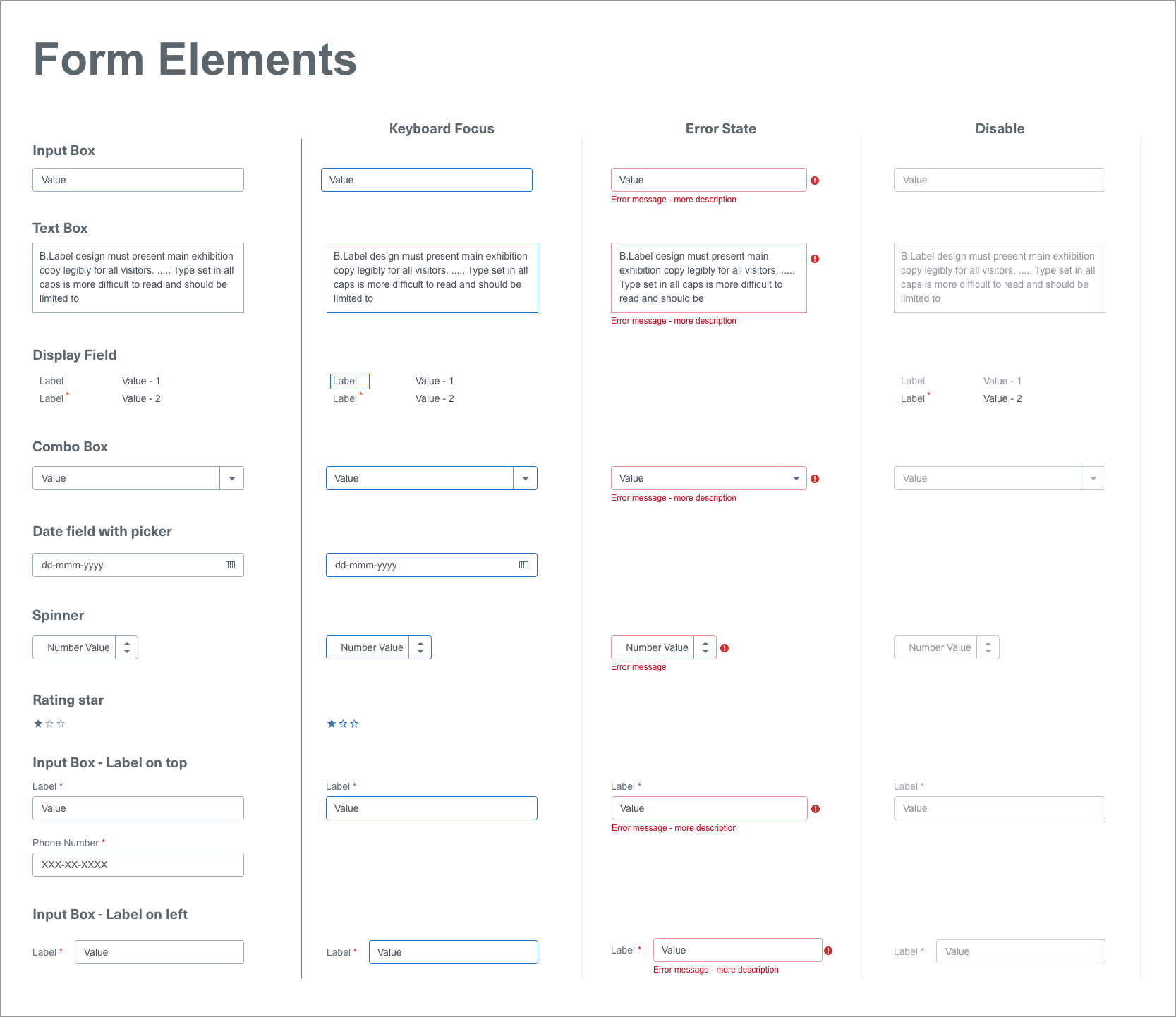Click third star in blue focused rating
1176x1017 pixels.
(354, 724)
